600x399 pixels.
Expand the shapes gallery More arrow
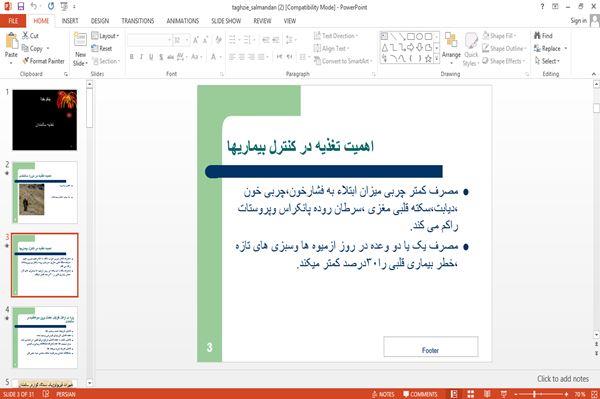coord(436,59)
